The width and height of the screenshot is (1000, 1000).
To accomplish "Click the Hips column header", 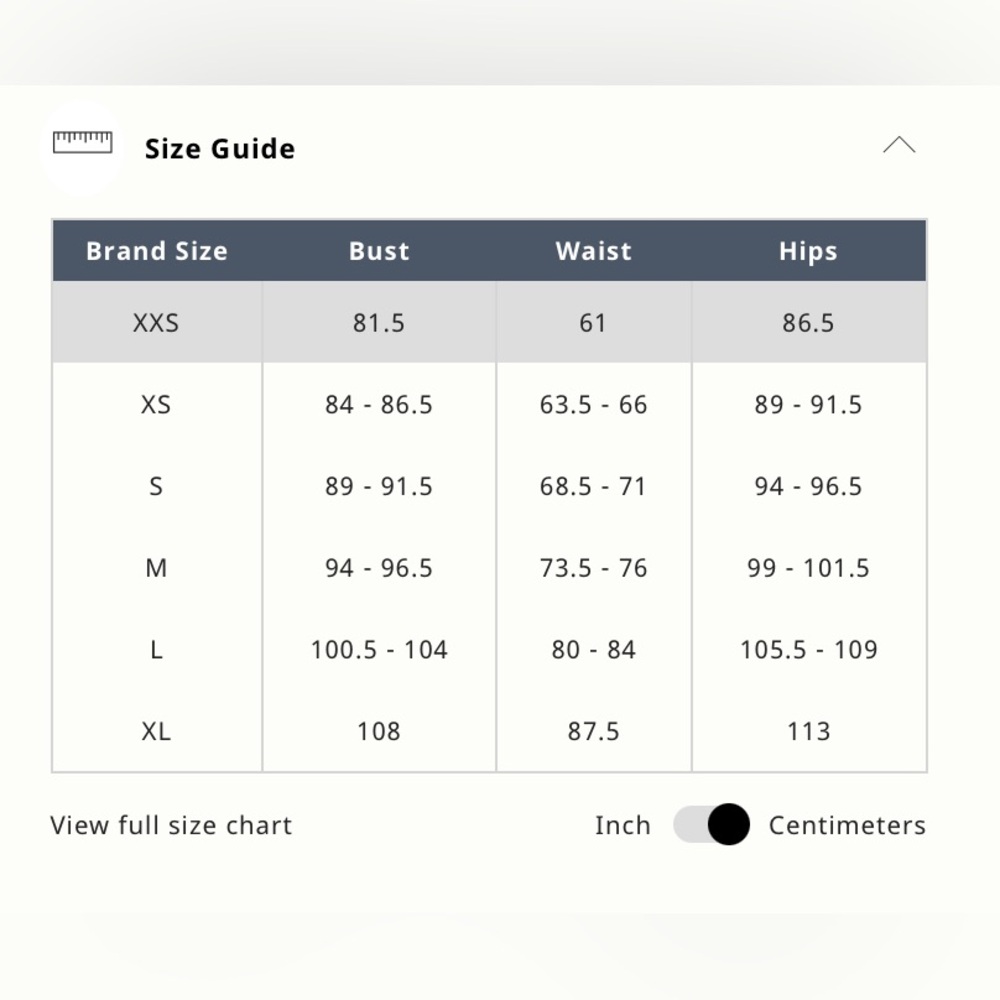I will 808,251.
